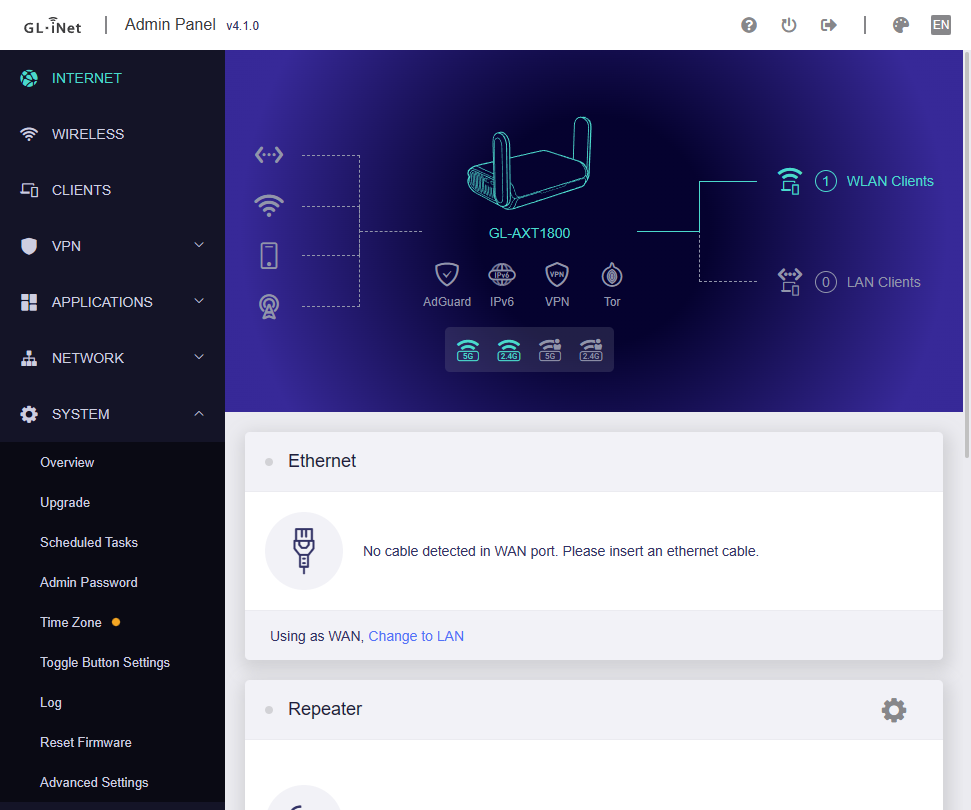
Task: Click the page vertical scrollbar
Action: pyautogui.click(x=967, y=255)
